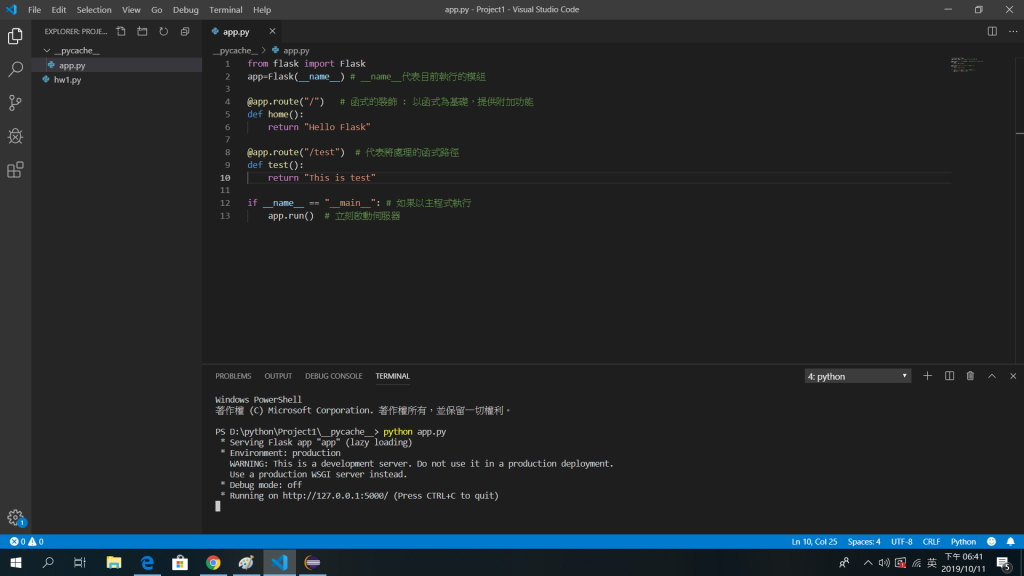
Task: Open the Terminal menu
Action: [226, 10]
